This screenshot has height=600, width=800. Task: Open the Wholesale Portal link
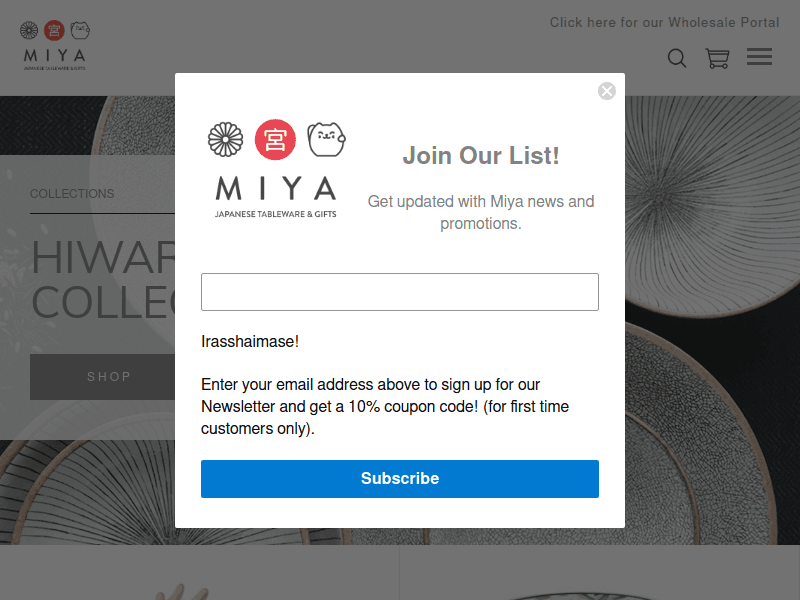664,22
